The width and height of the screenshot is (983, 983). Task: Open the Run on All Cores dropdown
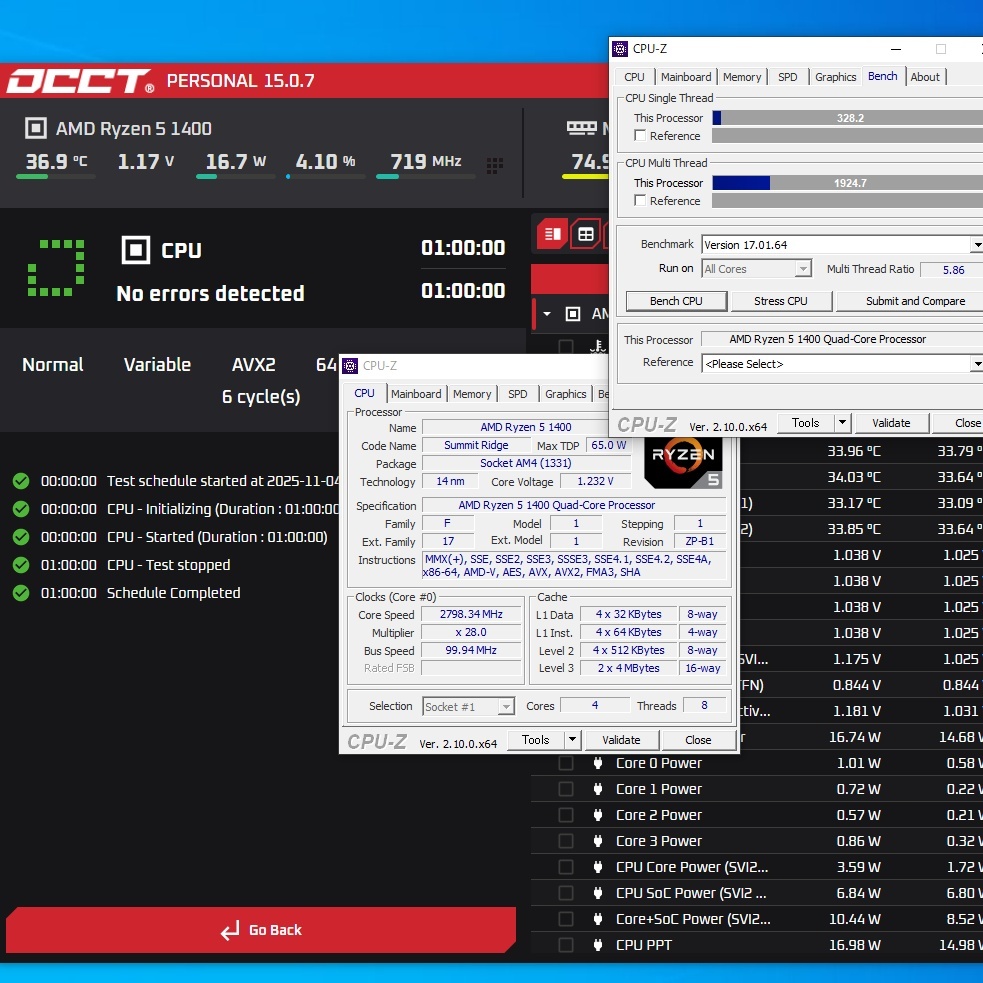tap(756, 269)
